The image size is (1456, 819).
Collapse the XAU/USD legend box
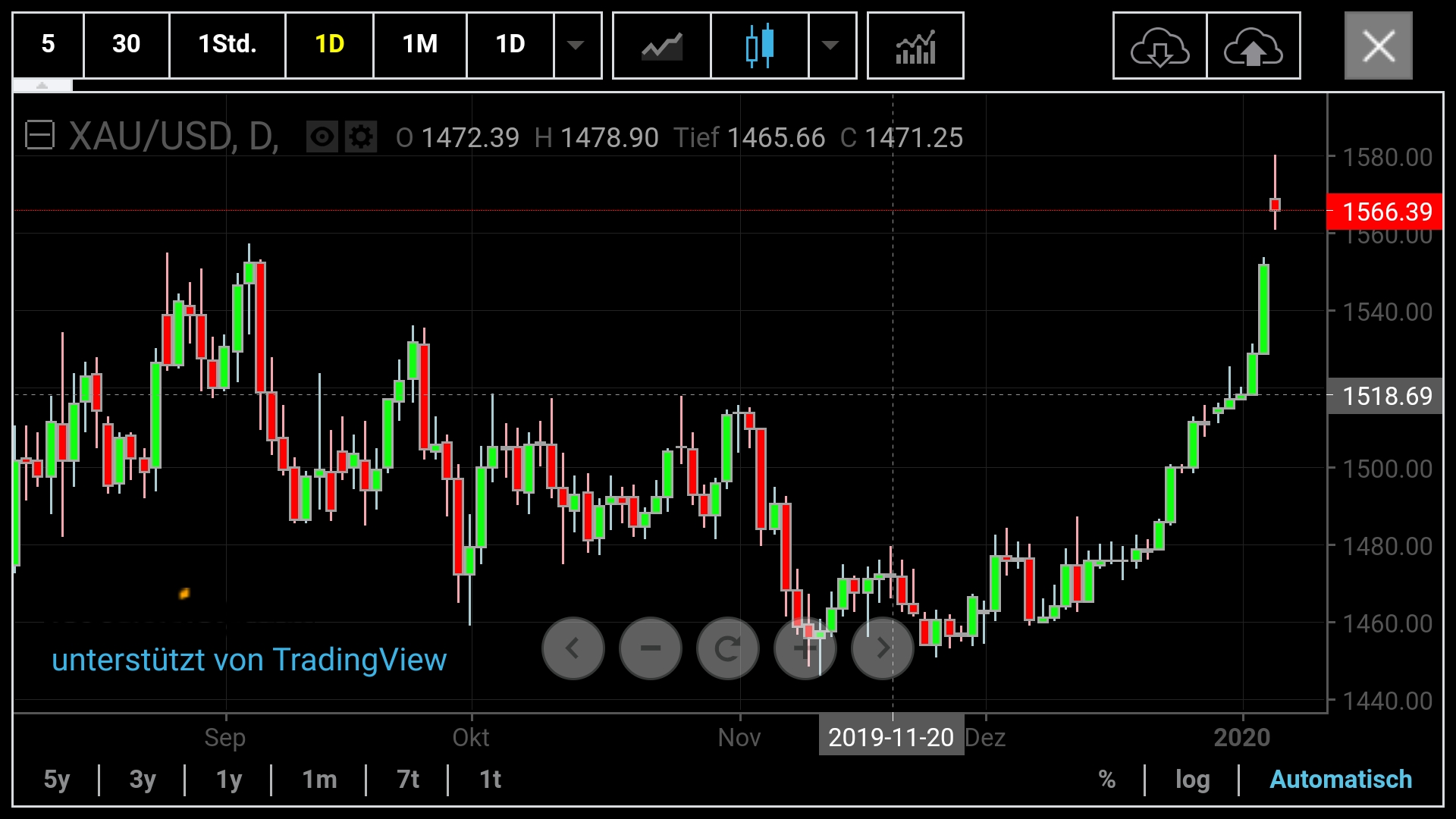[39, 136]
